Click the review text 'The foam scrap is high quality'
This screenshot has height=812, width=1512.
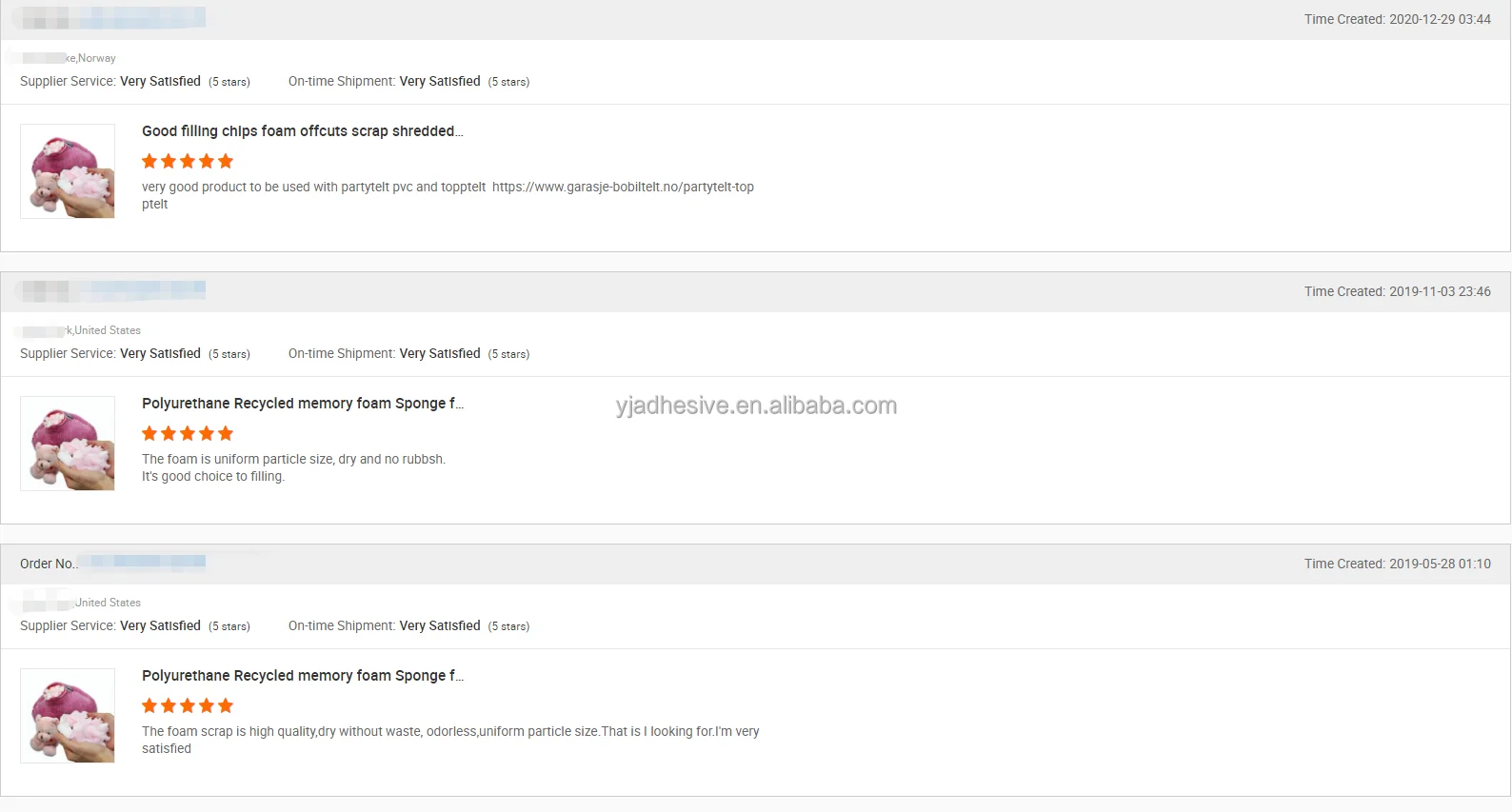(x=450, y=732)
